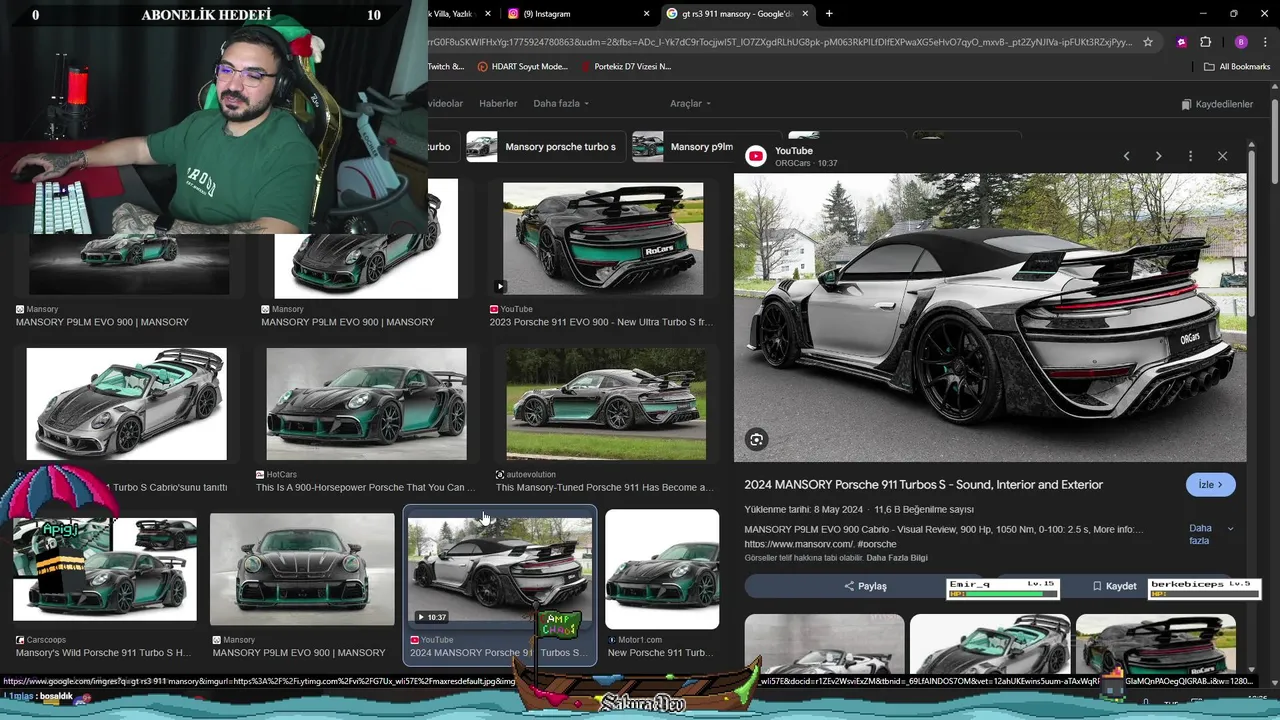Click the 'New Porsche 911 Turb...' Motor1 caption
The width and height of the screenshot is (1280, 720).
[660, 652]
